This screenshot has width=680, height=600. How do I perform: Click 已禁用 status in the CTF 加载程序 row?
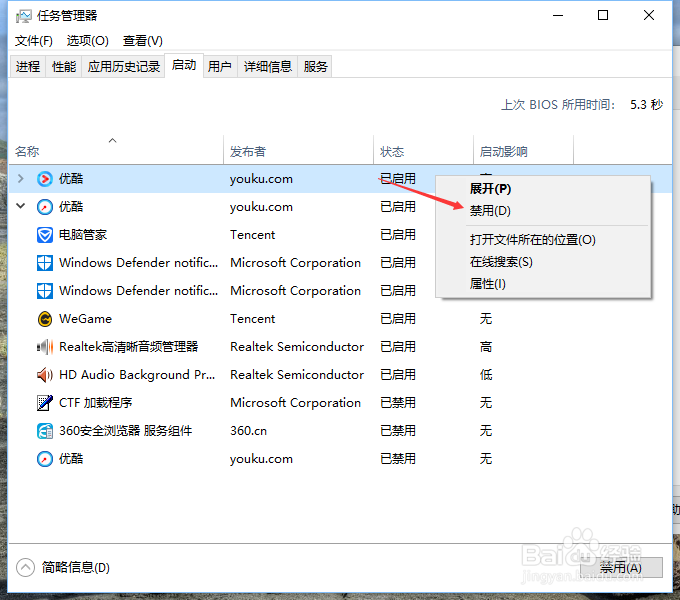398,403
